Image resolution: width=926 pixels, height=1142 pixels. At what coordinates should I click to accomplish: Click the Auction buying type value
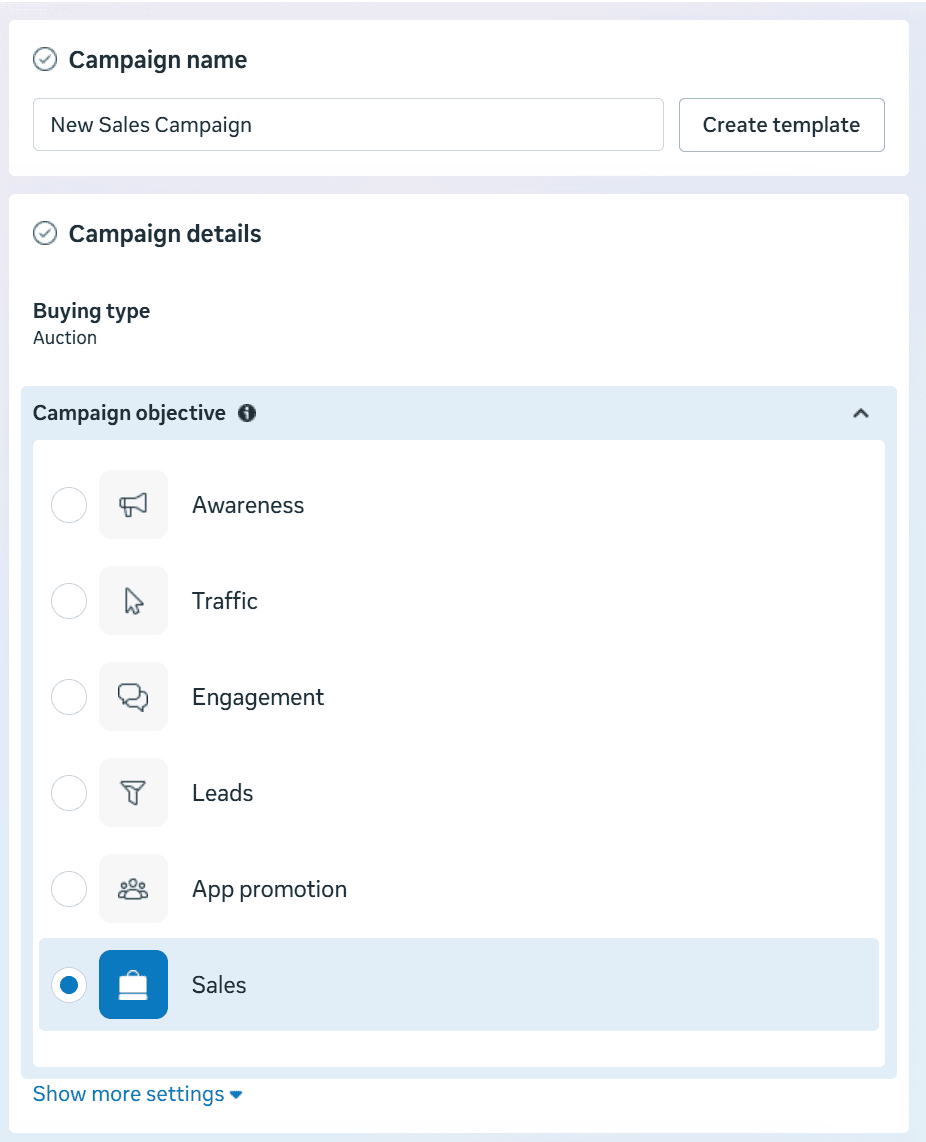[65, 337]
